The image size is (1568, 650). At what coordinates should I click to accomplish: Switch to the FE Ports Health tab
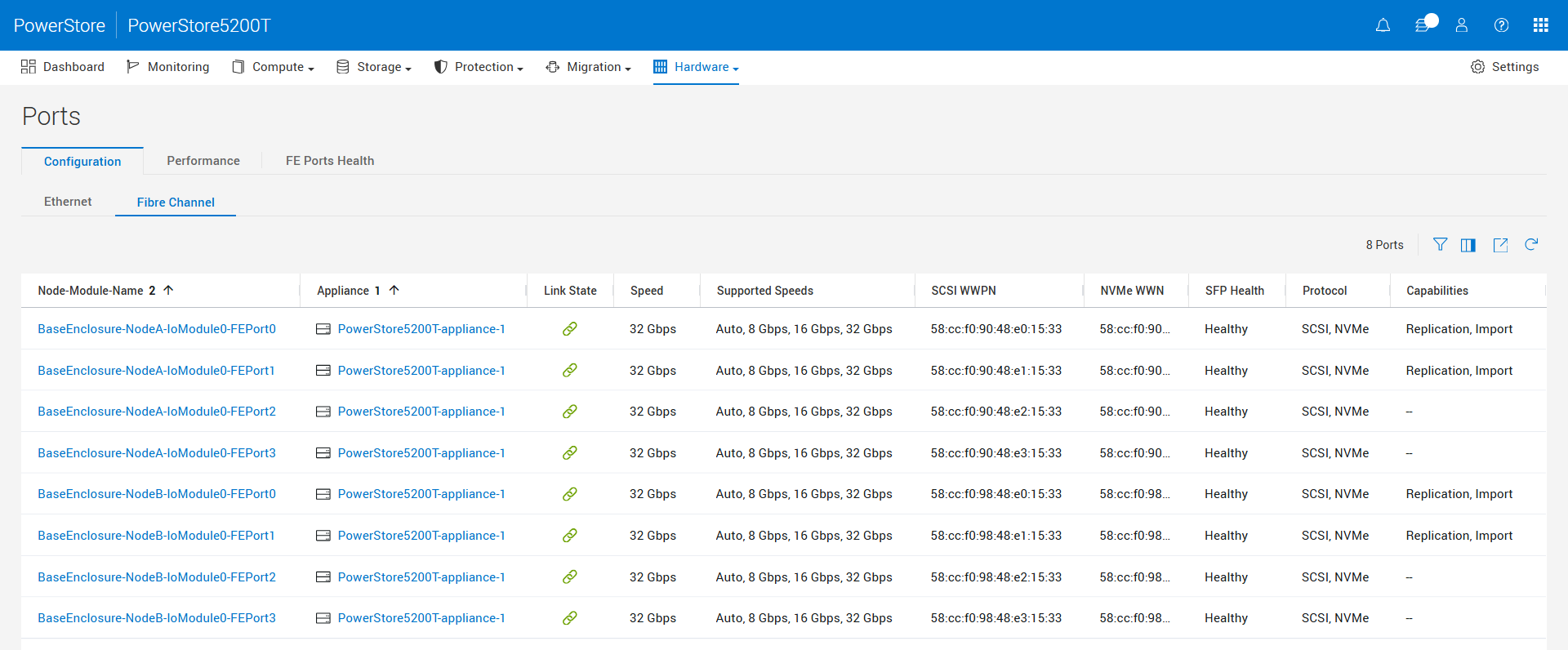(330, 161)
